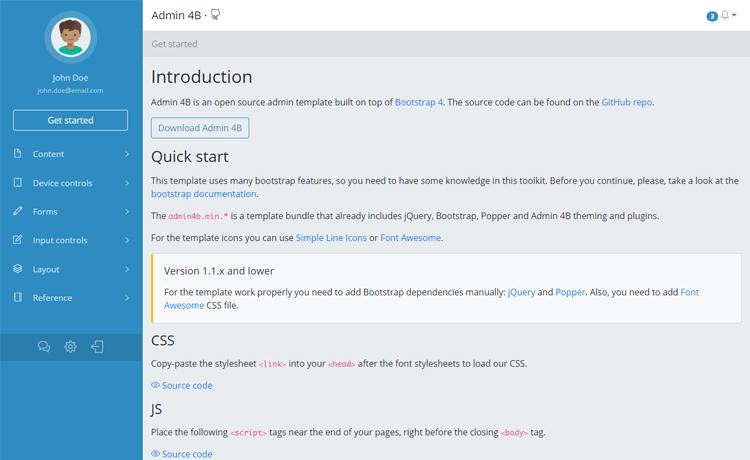Follow the GitHub repo link
This screenshot has height=460, width=750.
point(627,102)
